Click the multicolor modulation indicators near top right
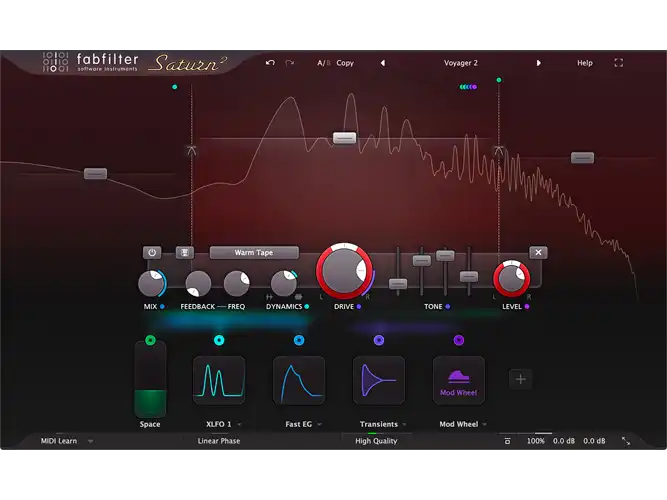Image resolution: width=667 pixels, height=500 pixels. click(x=468, y=87)
